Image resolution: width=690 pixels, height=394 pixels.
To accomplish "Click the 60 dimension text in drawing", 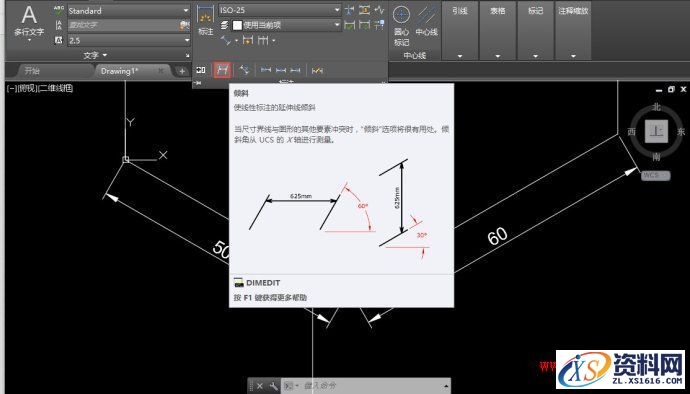I will tap(497, 237).
